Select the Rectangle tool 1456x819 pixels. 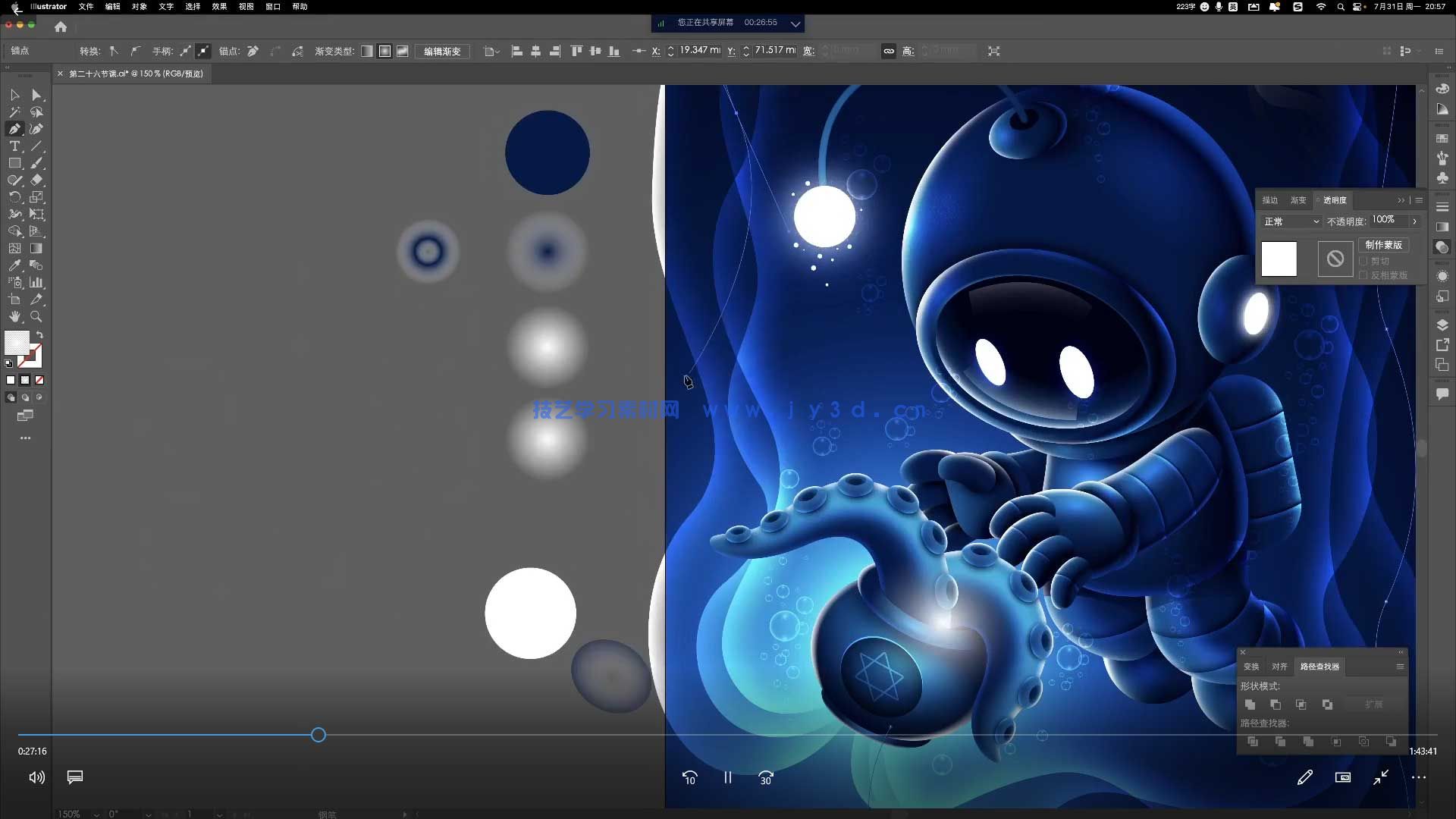[14, 163]
